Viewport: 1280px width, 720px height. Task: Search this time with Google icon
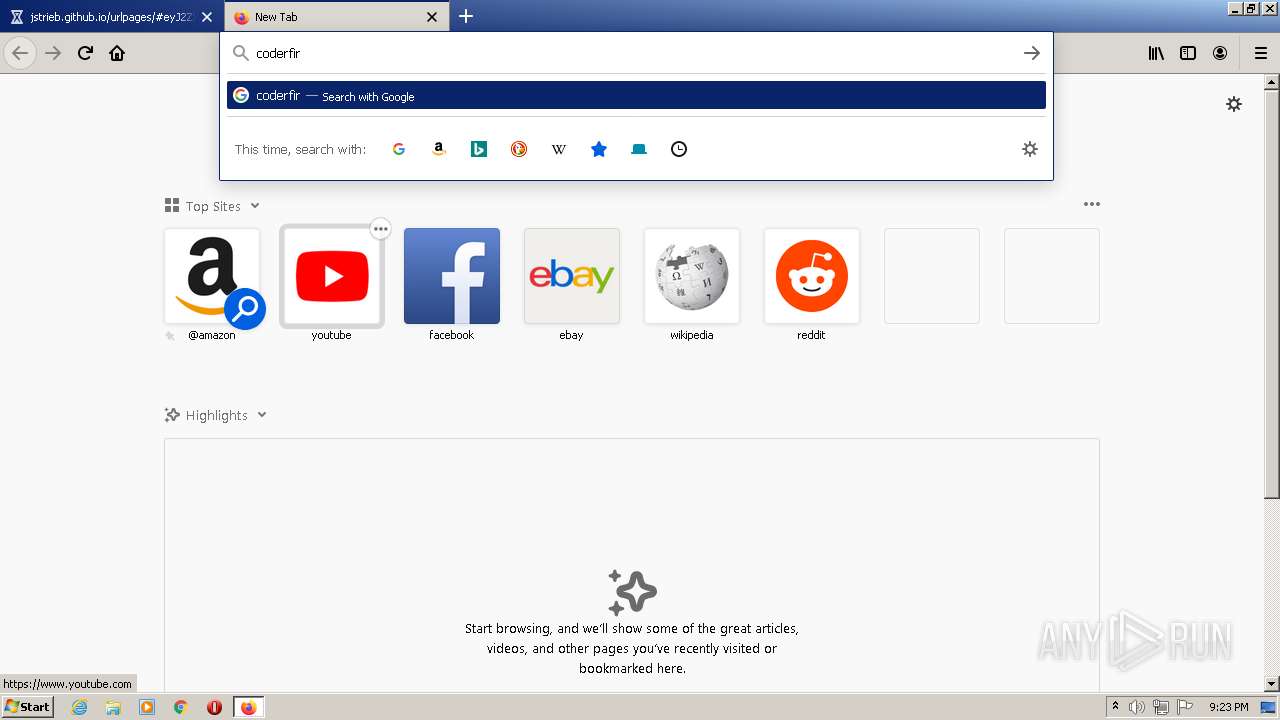coord(399,149)
